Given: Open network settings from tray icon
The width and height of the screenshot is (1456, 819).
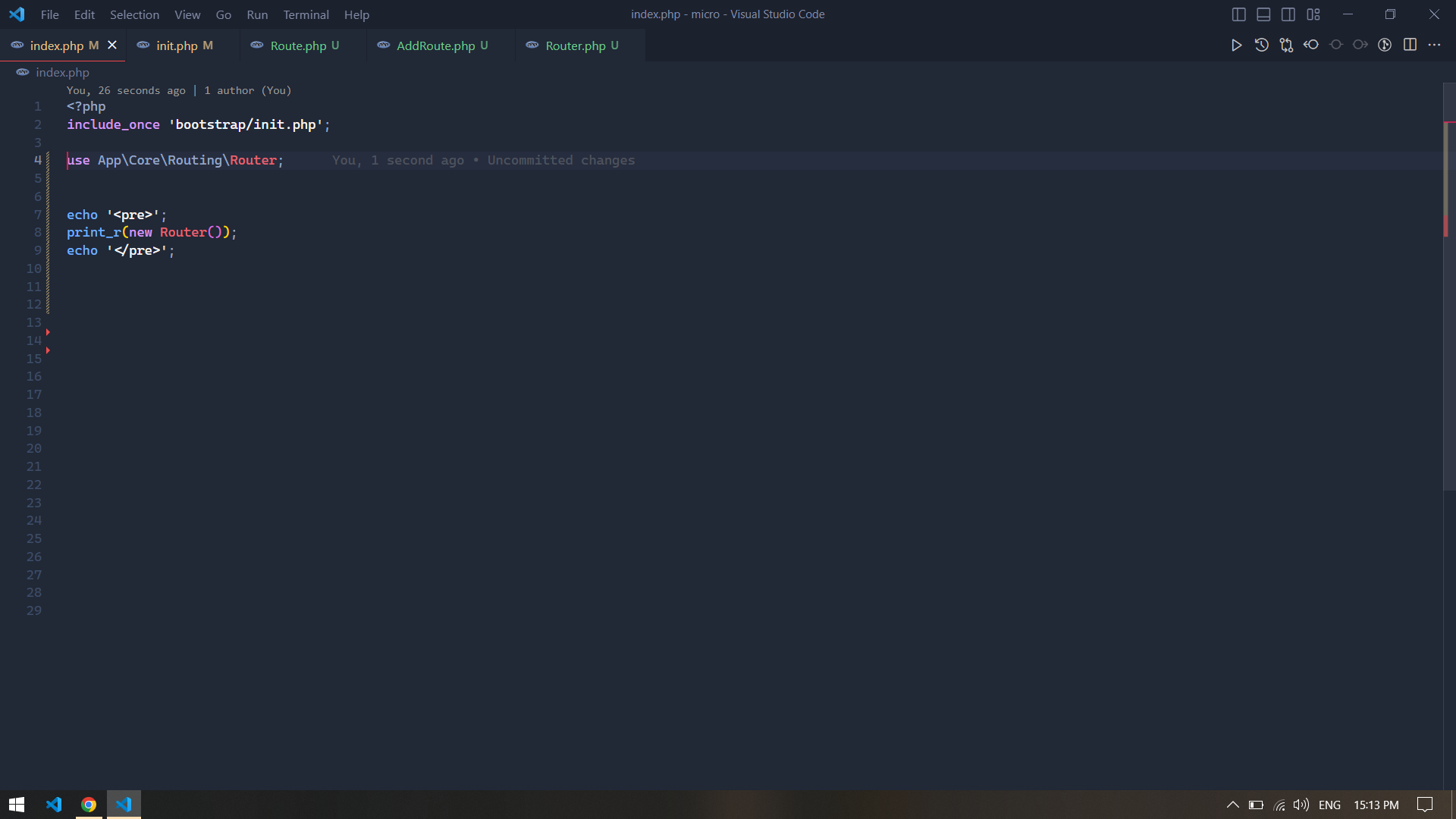Looking at the screenshot, I should coord(1279,805).
